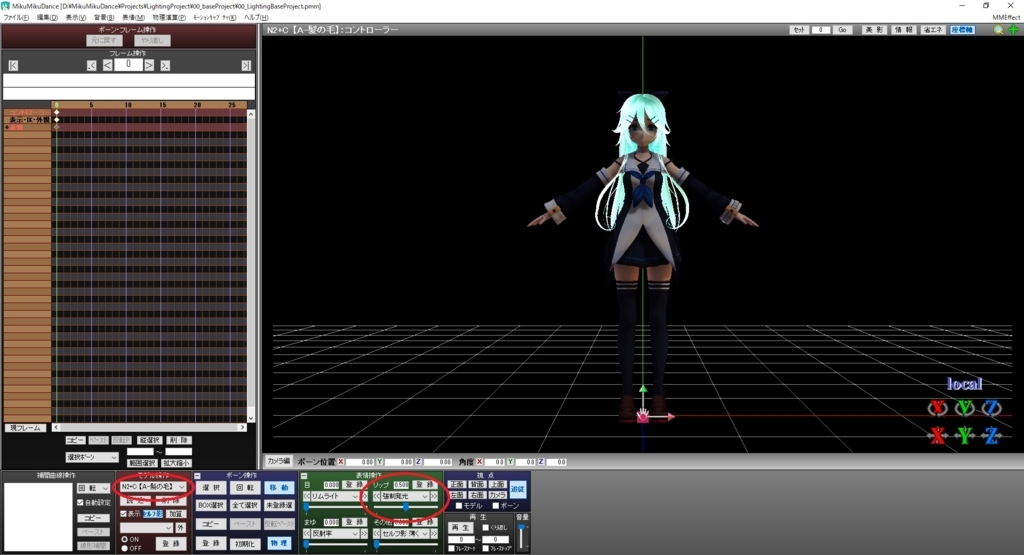Click the upper blue Z rotation icon

point(991,408)
